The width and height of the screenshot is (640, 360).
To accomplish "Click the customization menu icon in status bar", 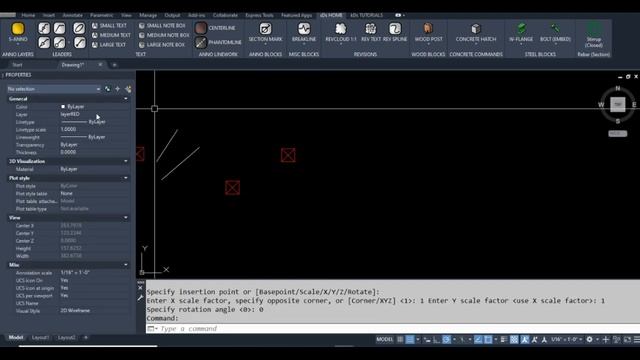I will 636,340.
